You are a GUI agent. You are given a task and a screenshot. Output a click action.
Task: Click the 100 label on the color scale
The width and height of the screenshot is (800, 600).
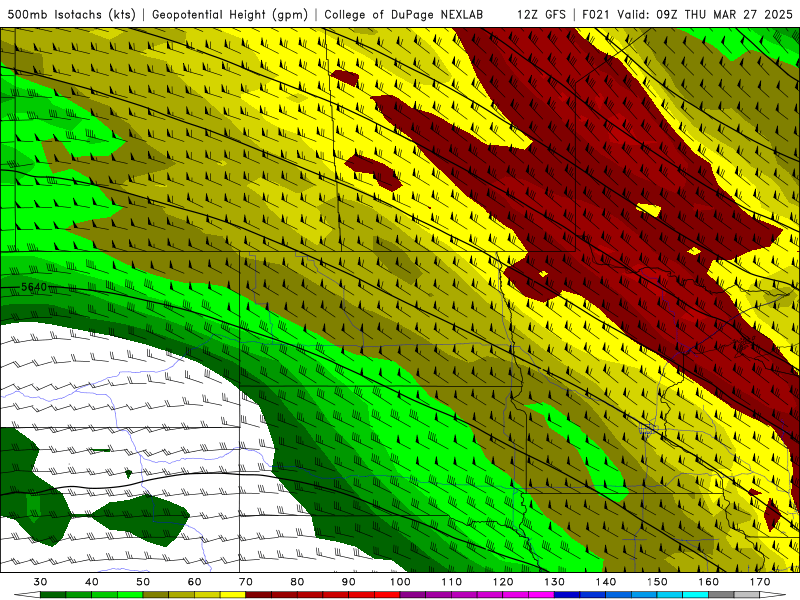400,582
